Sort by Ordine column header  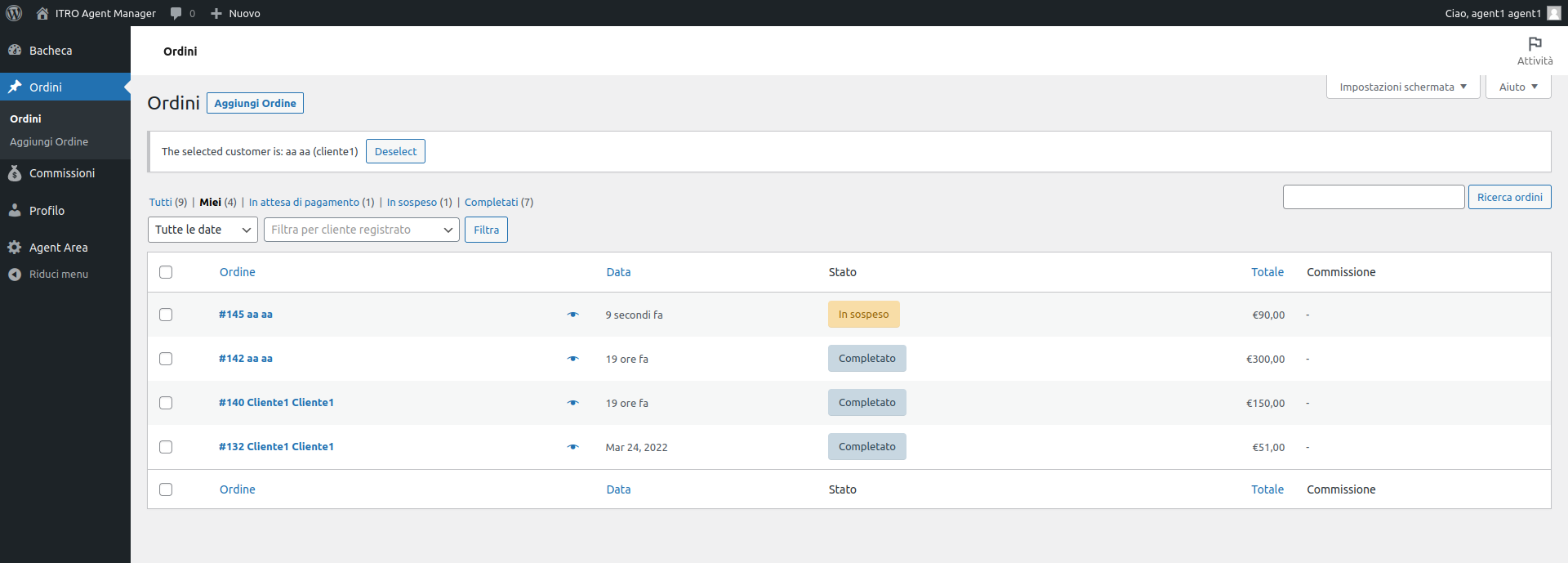pyautogui.click(x=238, y=272)
